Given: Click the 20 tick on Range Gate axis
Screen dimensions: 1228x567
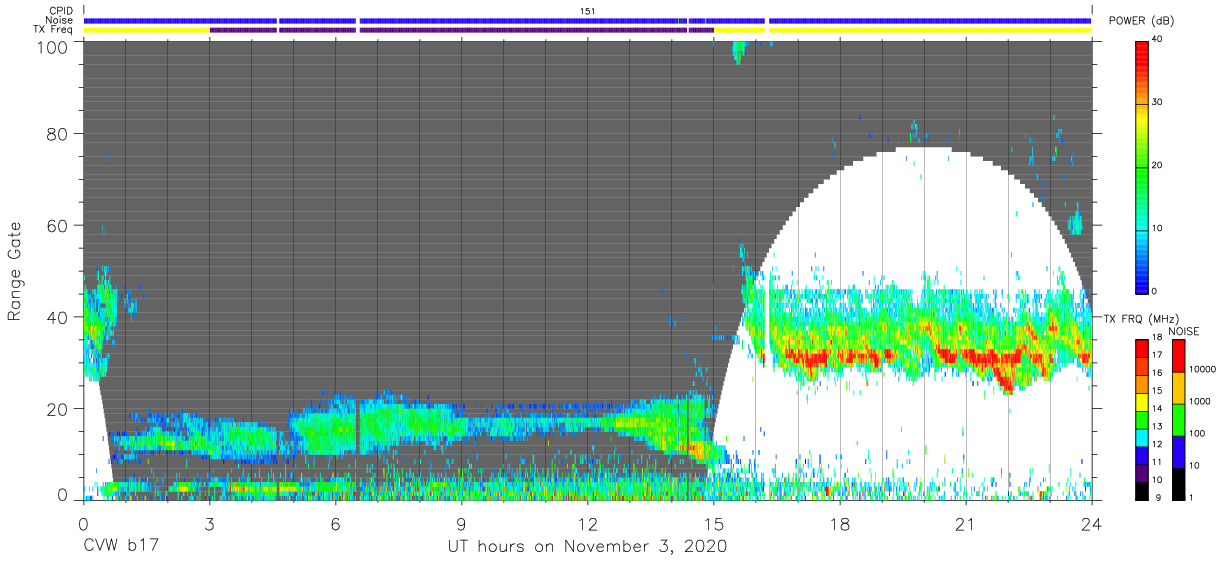Looking at the screenshot, I should (x=59, y=408).
